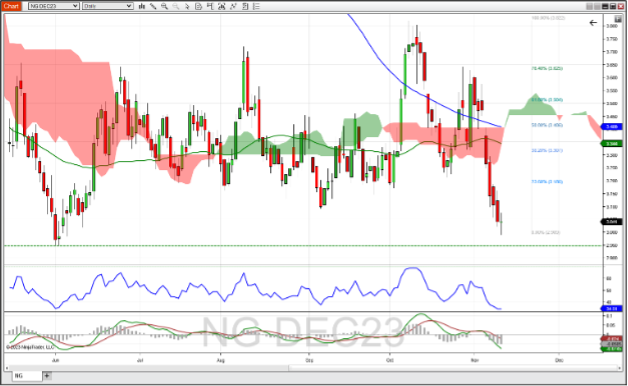Click the last toolbar list icon

click(256, 6)
